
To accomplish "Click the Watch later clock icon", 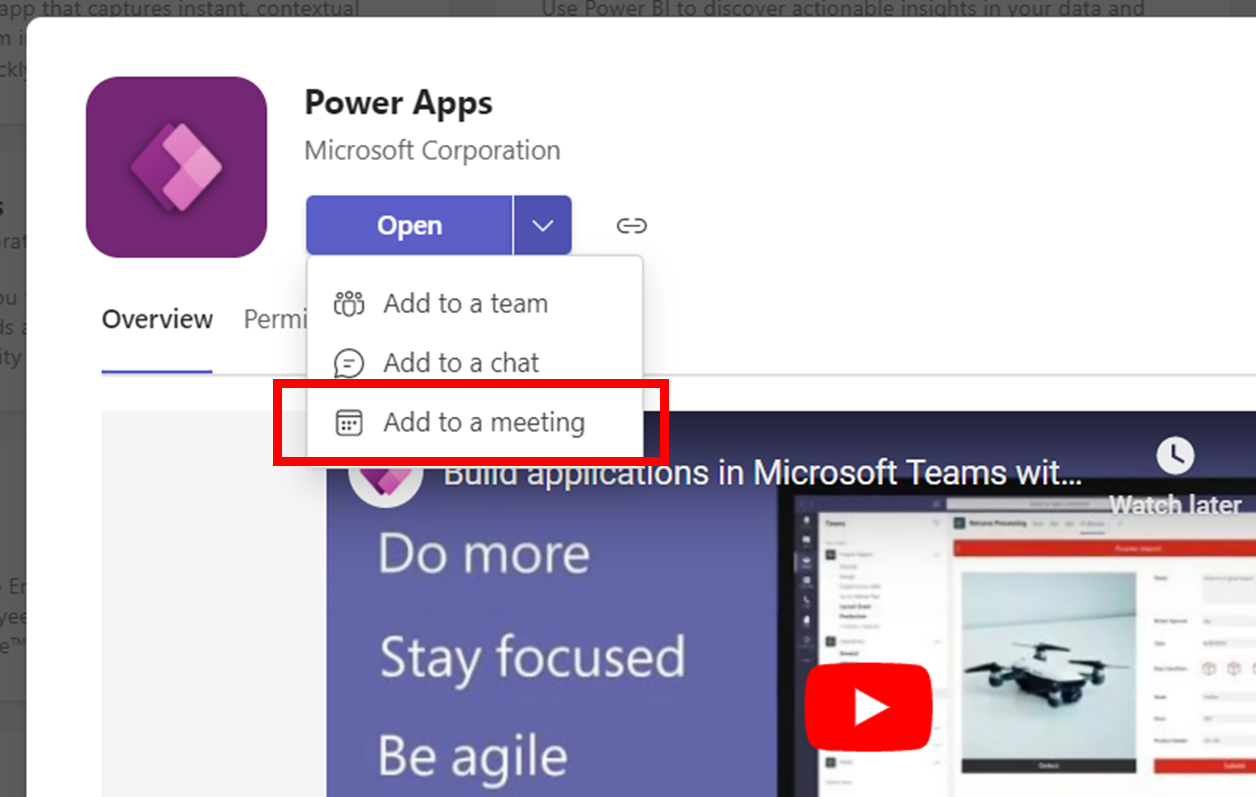I will [x=1176, y=455].
